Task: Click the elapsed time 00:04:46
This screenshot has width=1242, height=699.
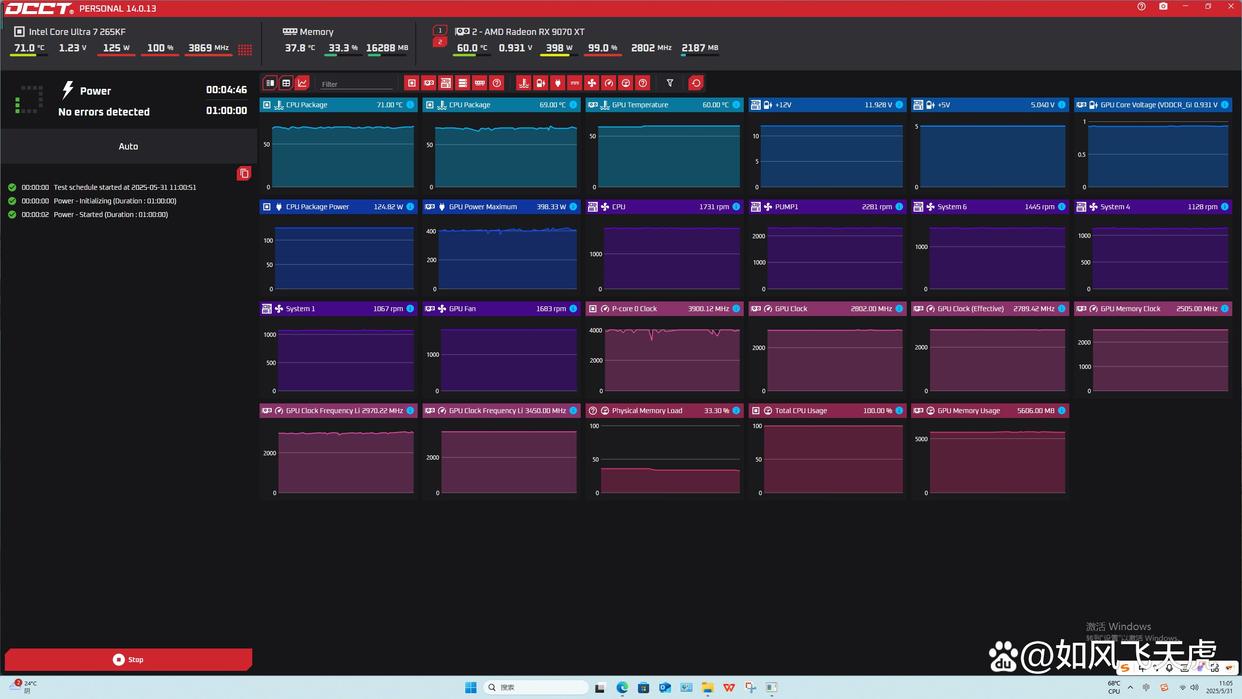Action: pos(226,90)
